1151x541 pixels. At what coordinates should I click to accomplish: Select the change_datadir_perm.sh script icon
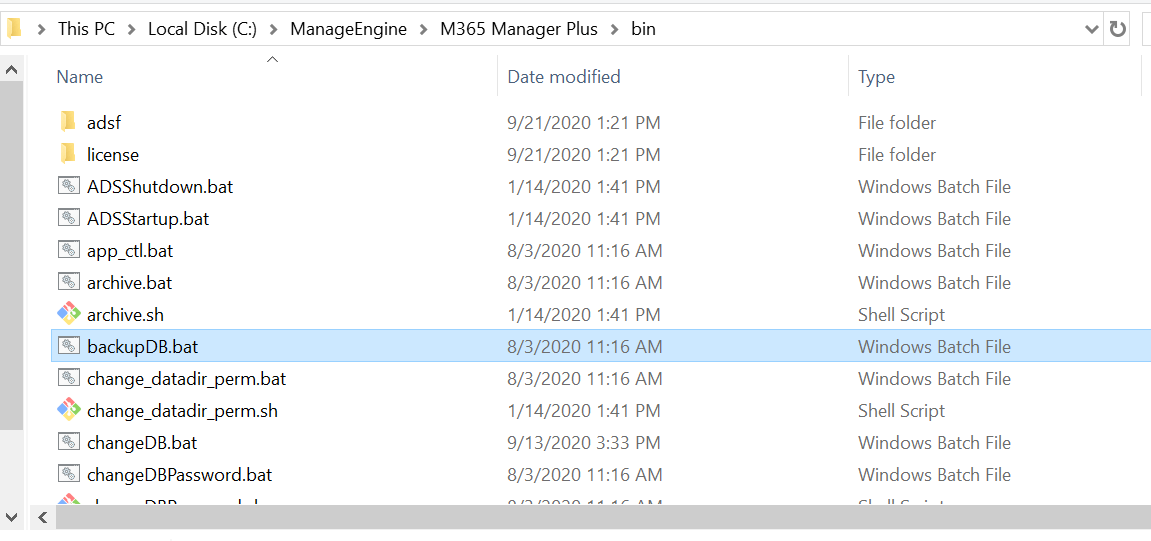(68, 410)
